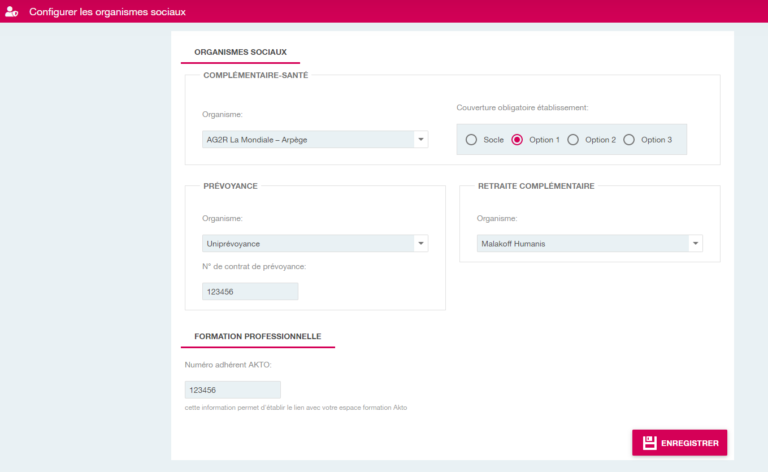This screenshot has width=768, height=472.
Task: Click the Couverture obligatoire établissement label
Action: pyautogui.click(x=522, y=107)
